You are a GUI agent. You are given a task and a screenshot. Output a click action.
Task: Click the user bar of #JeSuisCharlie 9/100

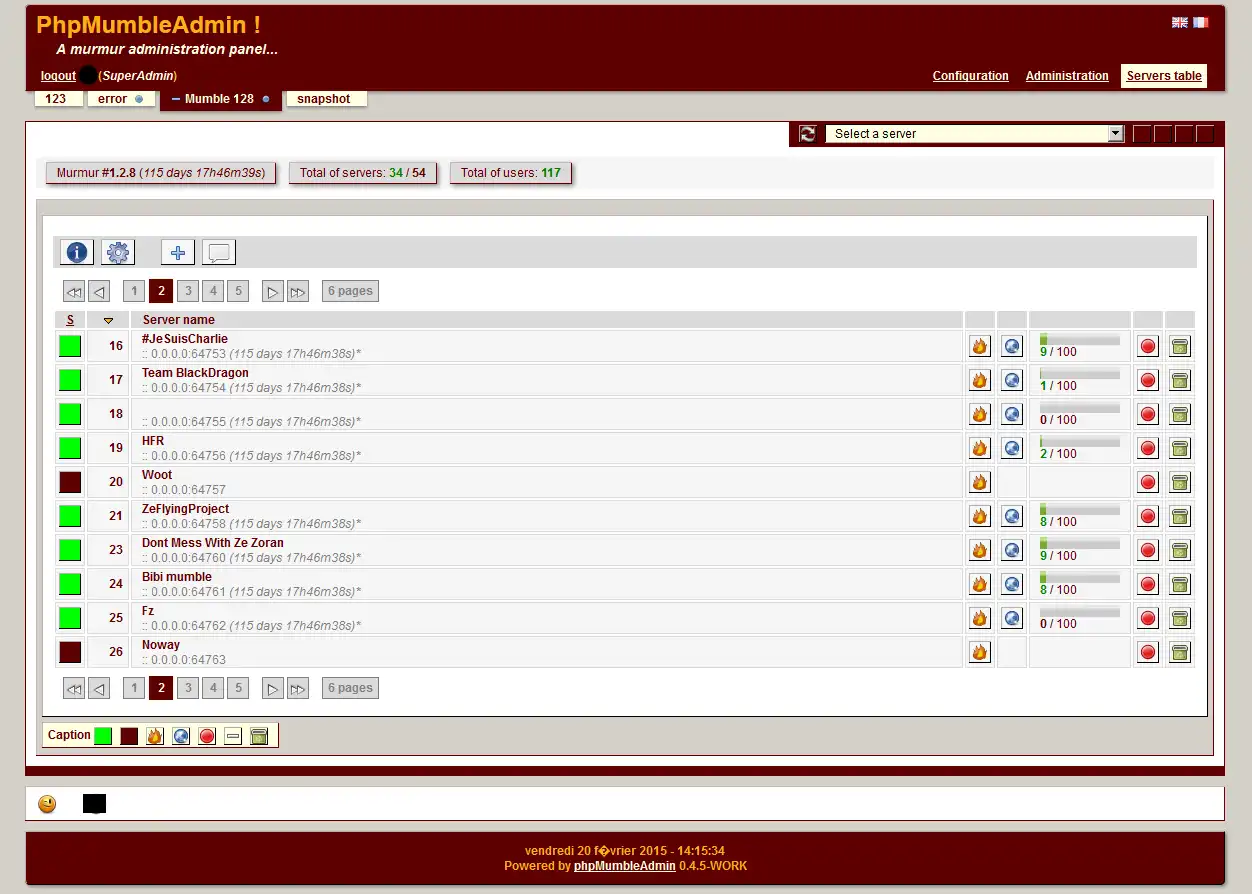coord(1079,340)
